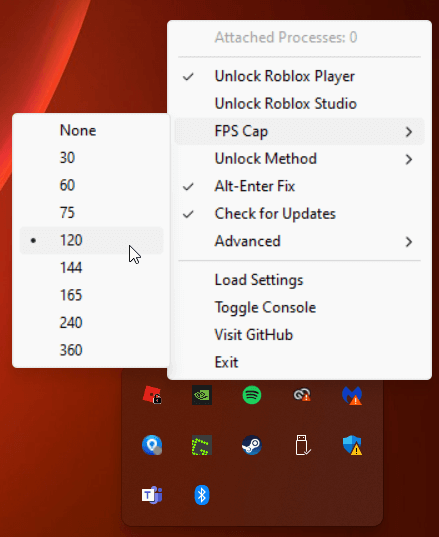Click the Bluetooth tray icon
The height and width of the screenshot is (537, 439).
[202, 495]
